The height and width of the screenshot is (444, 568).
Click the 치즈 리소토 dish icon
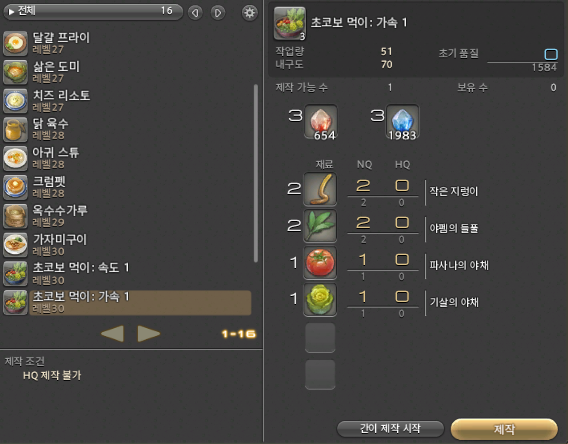[x=15, y=101]
